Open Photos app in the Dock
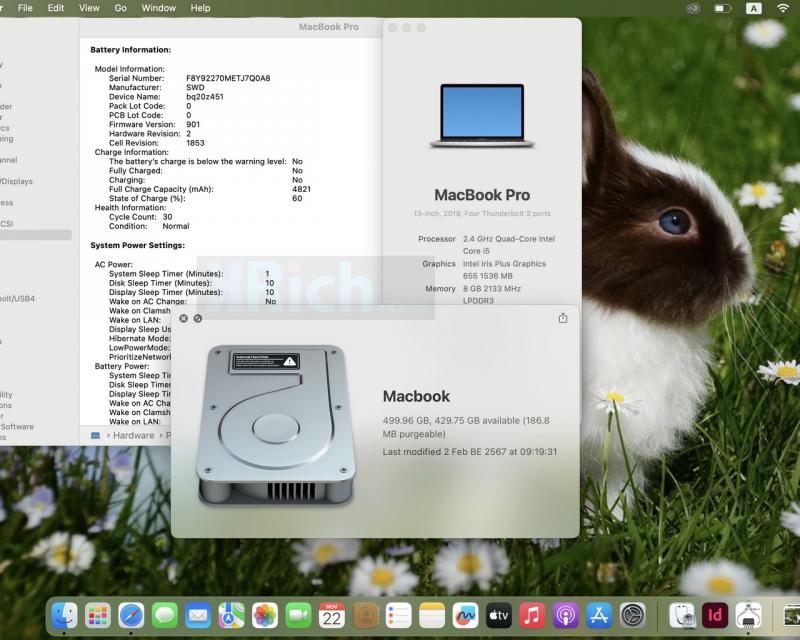Screen dimensions: 800x640 [x=265, y=616]
